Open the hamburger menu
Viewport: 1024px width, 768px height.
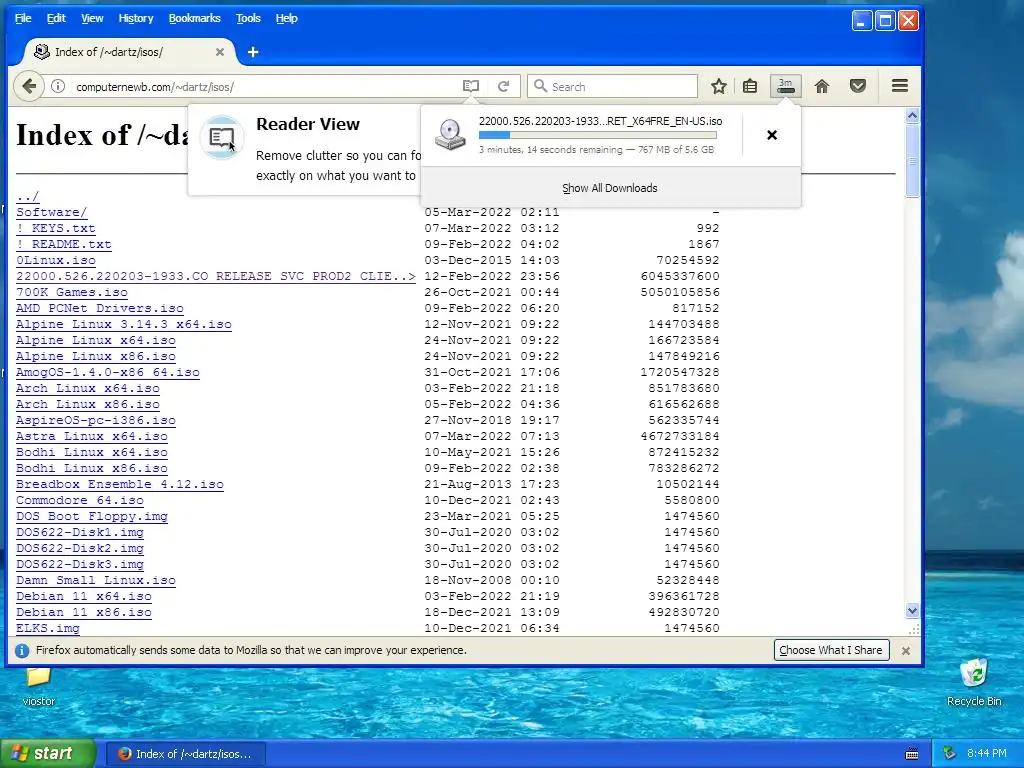(x=899, y=86)
